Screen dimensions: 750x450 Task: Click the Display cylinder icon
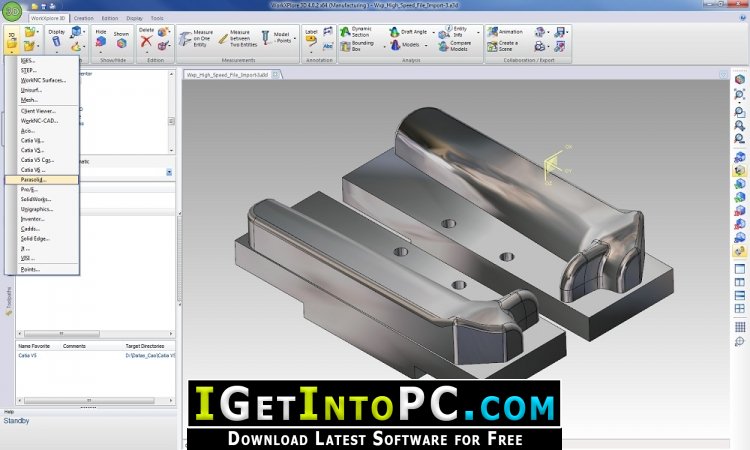(x=56, y=41)
